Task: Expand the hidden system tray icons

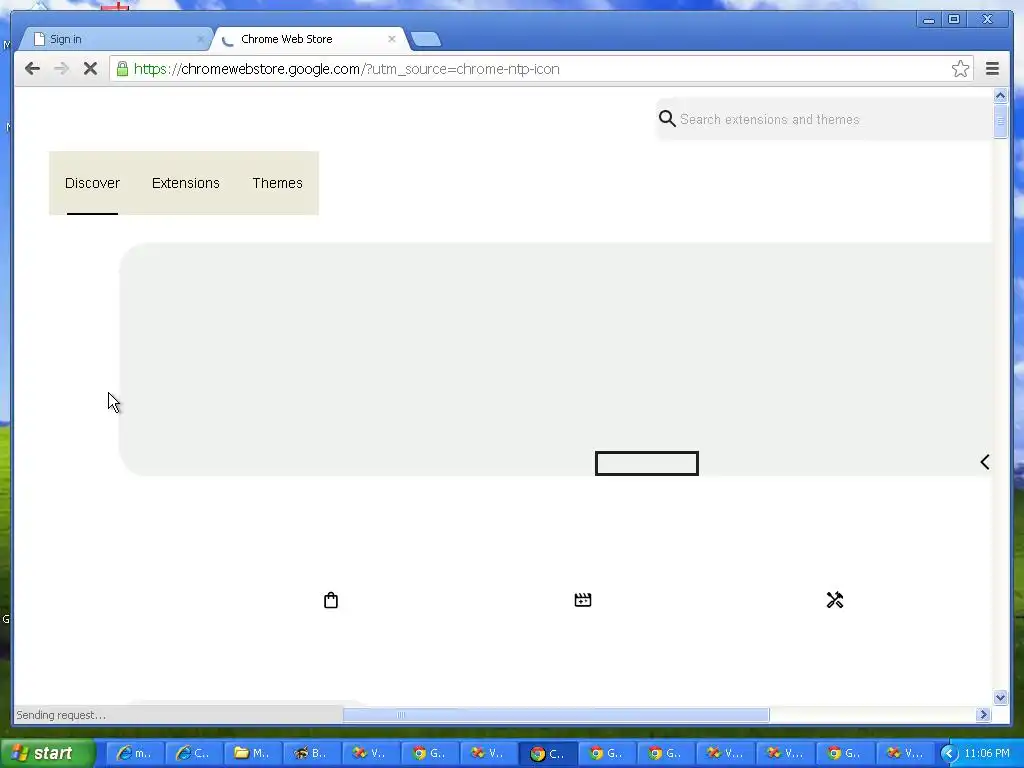Action: pos(949,754)
